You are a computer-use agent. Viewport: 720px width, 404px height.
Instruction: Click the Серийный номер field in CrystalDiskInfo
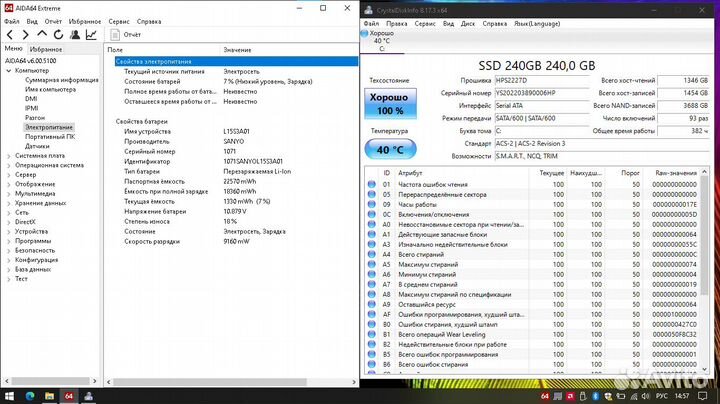click(x=542, y=93)
